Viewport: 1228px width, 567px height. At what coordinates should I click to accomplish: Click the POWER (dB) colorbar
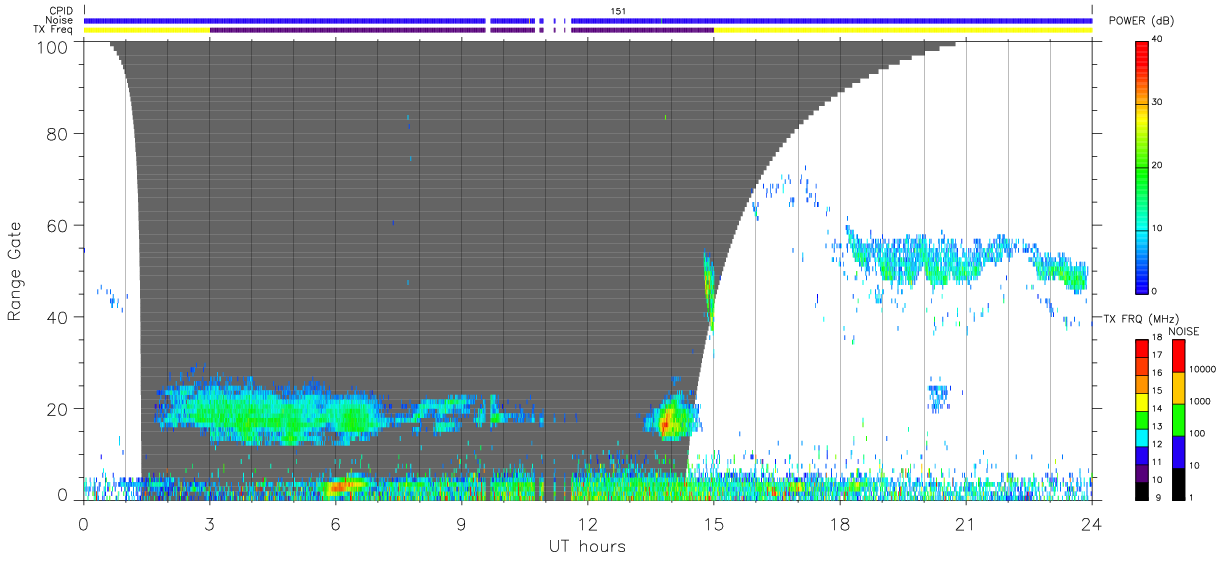1142,166
